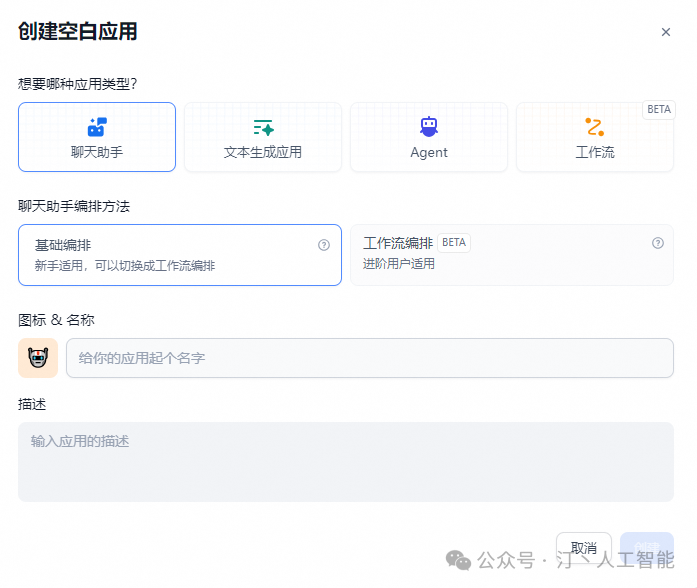Click the help icon beside 工作流编排
This screenshot has width=697, height=588.
[658, 243]
